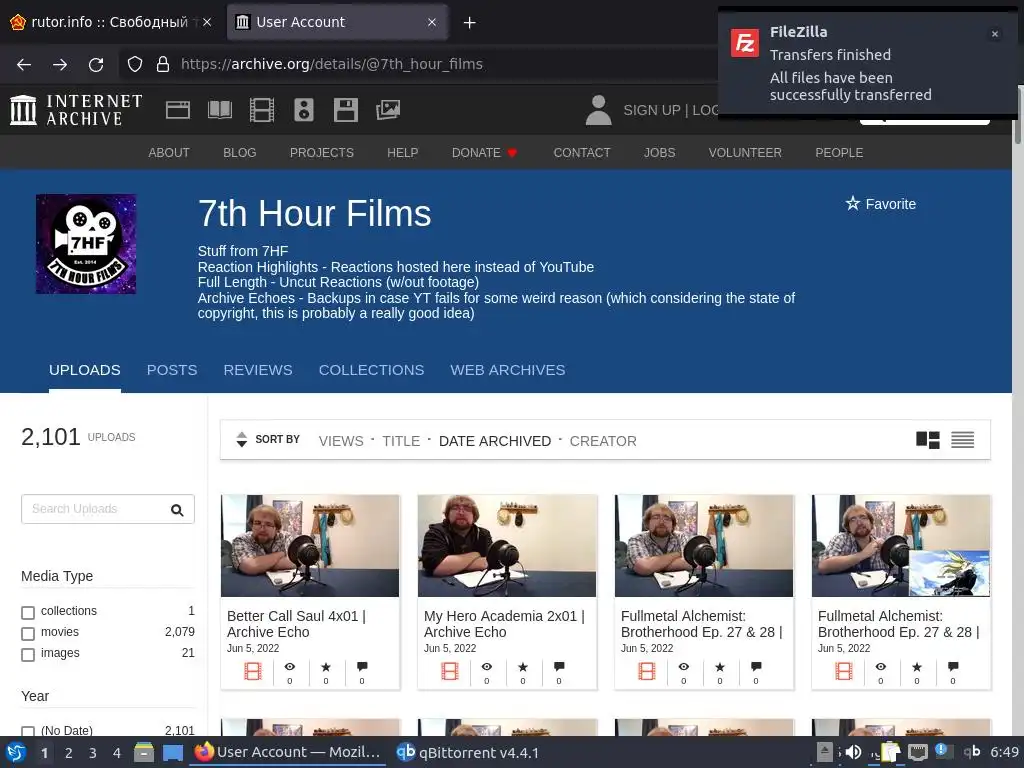Switch to tile view layout
The image size is (1024, 768).
tap(927, 440)
